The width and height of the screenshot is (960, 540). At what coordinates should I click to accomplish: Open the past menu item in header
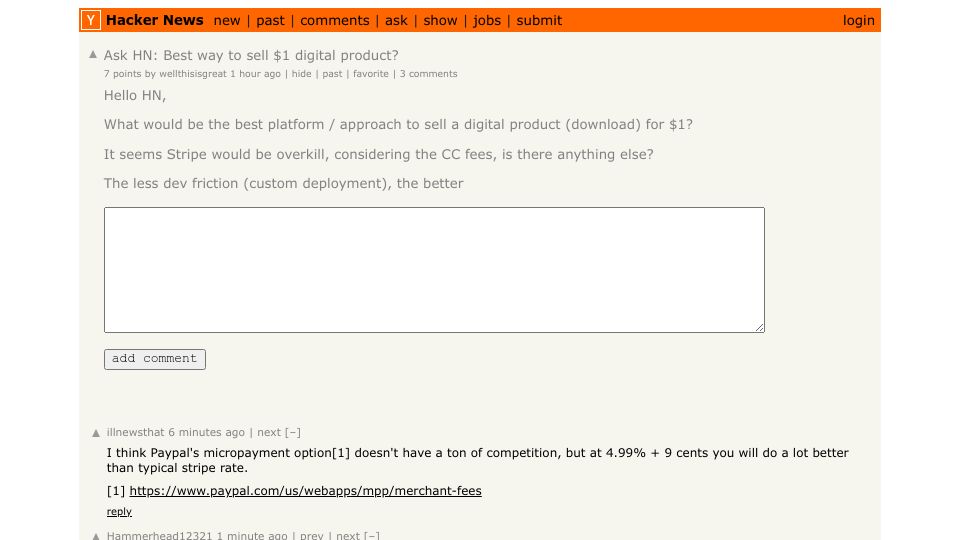pyautogui.click(x=270, y=20)
